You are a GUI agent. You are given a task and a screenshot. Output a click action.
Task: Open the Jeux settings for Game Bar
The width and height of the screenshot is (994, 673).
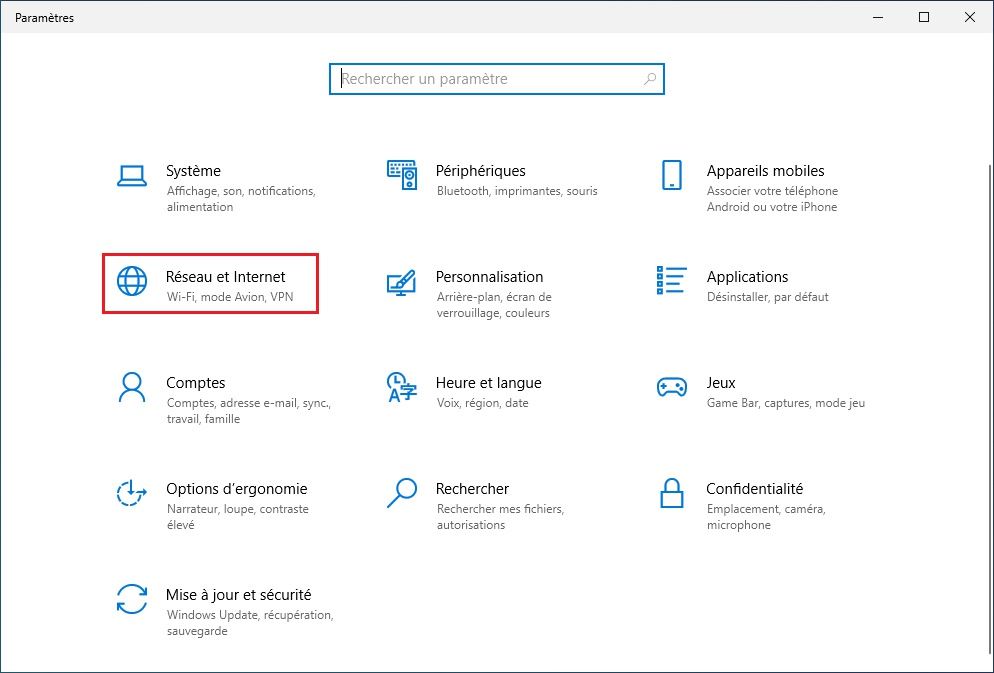pyautogui.click(x=720, y=382)
